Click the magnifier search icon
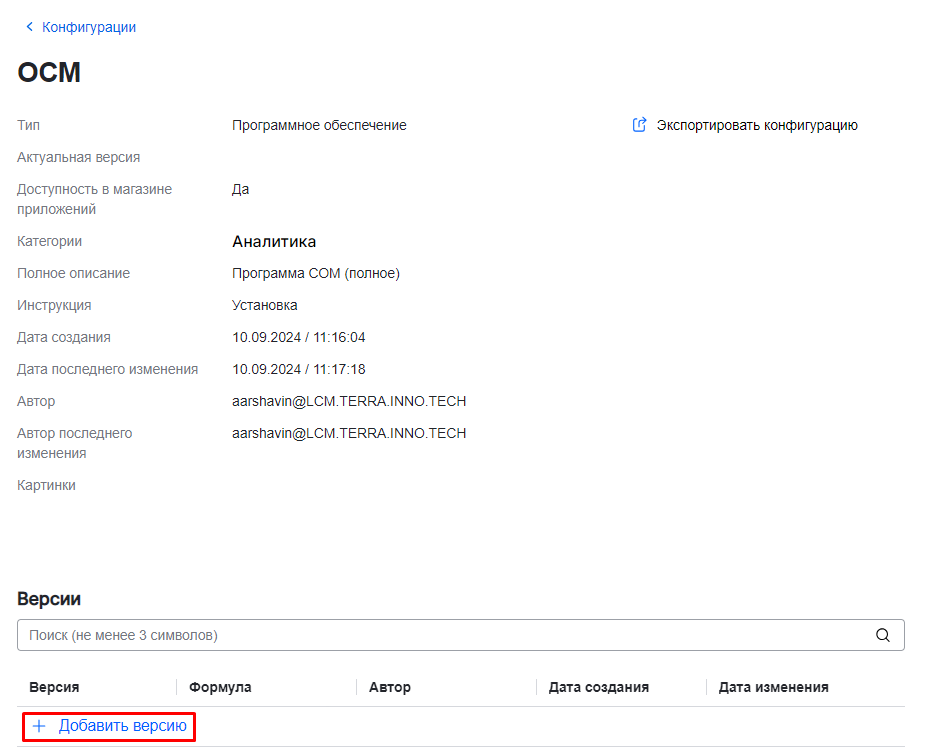 click(x=882, y=635)
